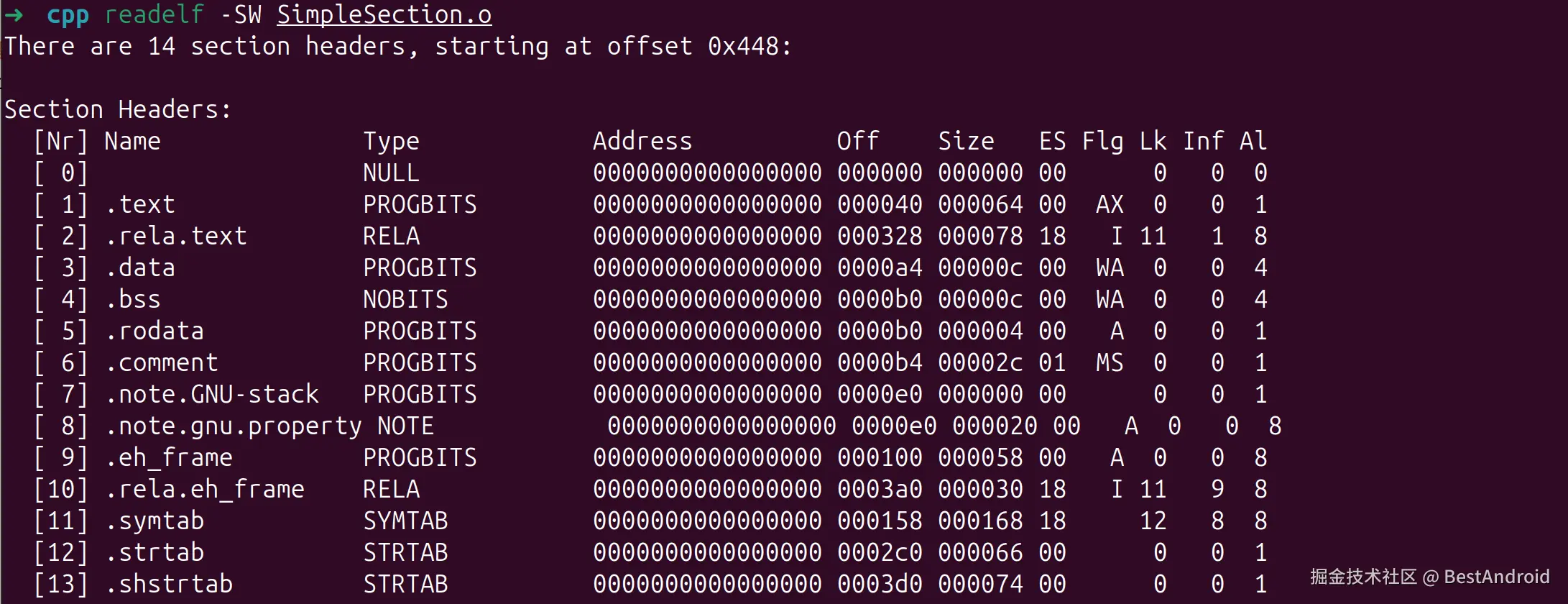Click the underlined SimpleSection.o filename
1568x604 pixels.
(x=384, y=15)
